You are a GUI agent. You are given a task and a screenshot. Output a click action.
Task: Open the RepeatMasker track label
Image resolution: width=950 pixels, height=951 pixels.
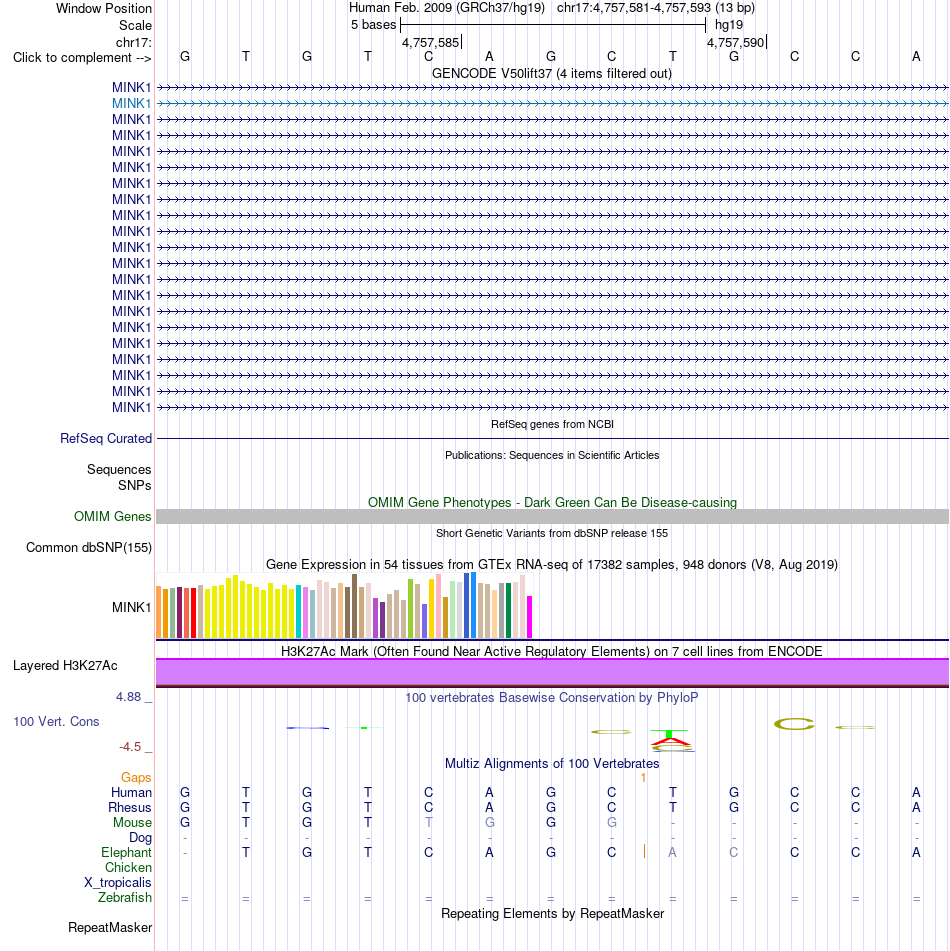[x=110, y=927]
